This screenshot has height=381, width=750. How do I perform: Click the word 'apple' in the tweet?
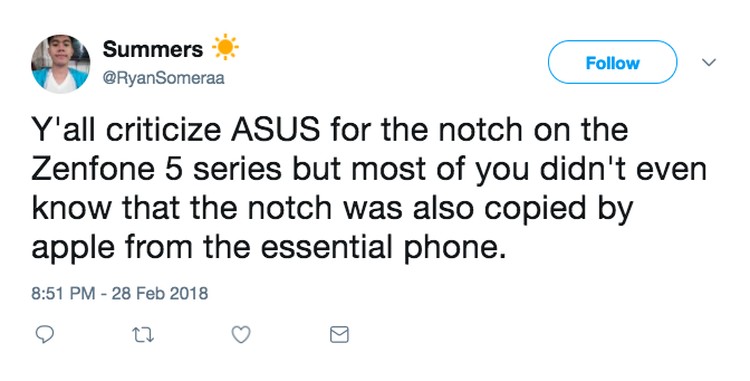74,250
